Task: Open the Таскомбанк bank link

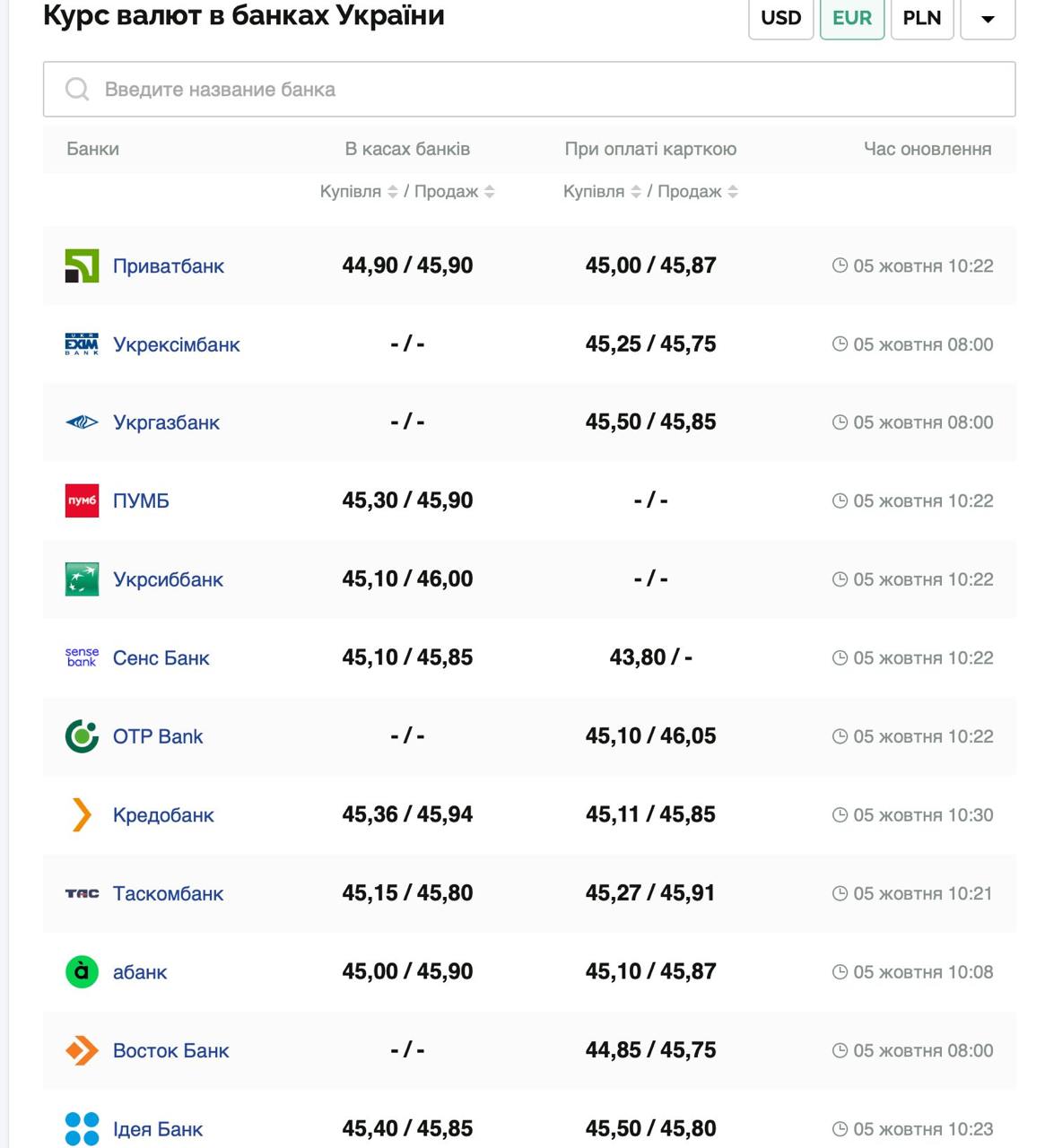Action: [x=168, y=893]
